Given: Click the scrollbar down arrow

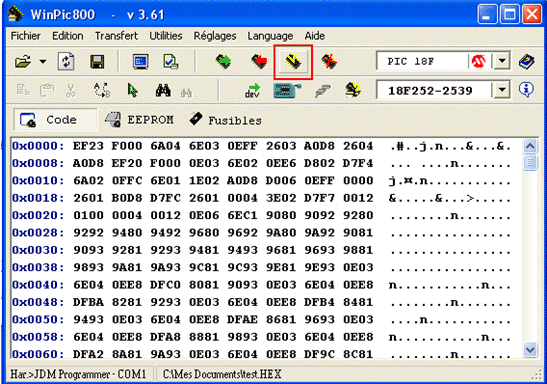Looking at the screenshot, I should pyautogui.click(x=530, y=349).
